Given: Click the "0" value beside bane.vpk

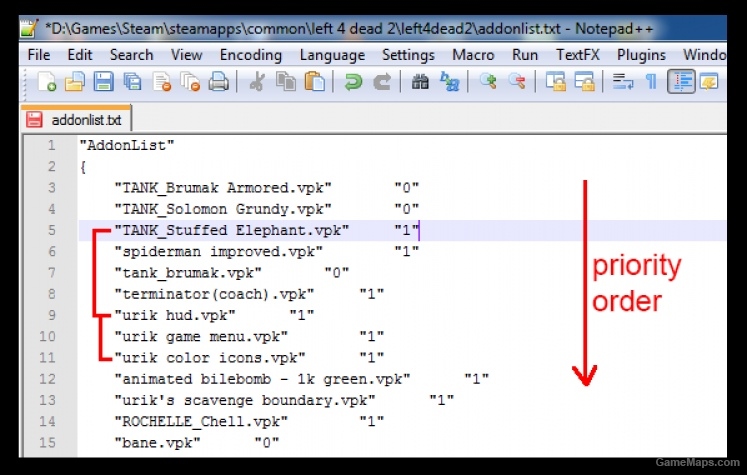Looking at the screenshot, I should pyautogui.click(x=266, y=443).
